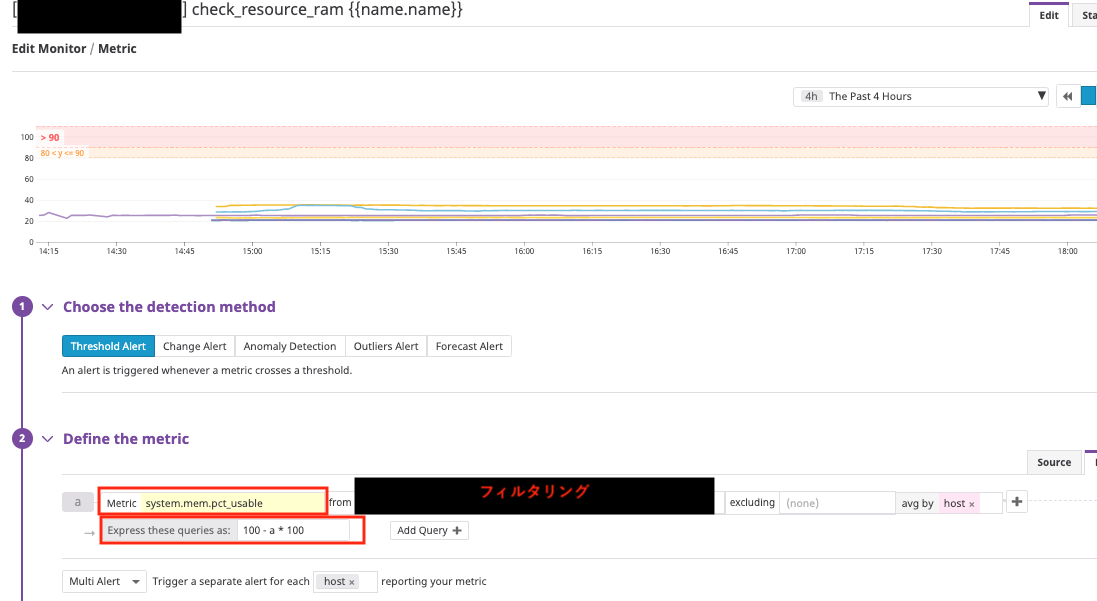Select the Threshold Alert detection method

(108, 346)
